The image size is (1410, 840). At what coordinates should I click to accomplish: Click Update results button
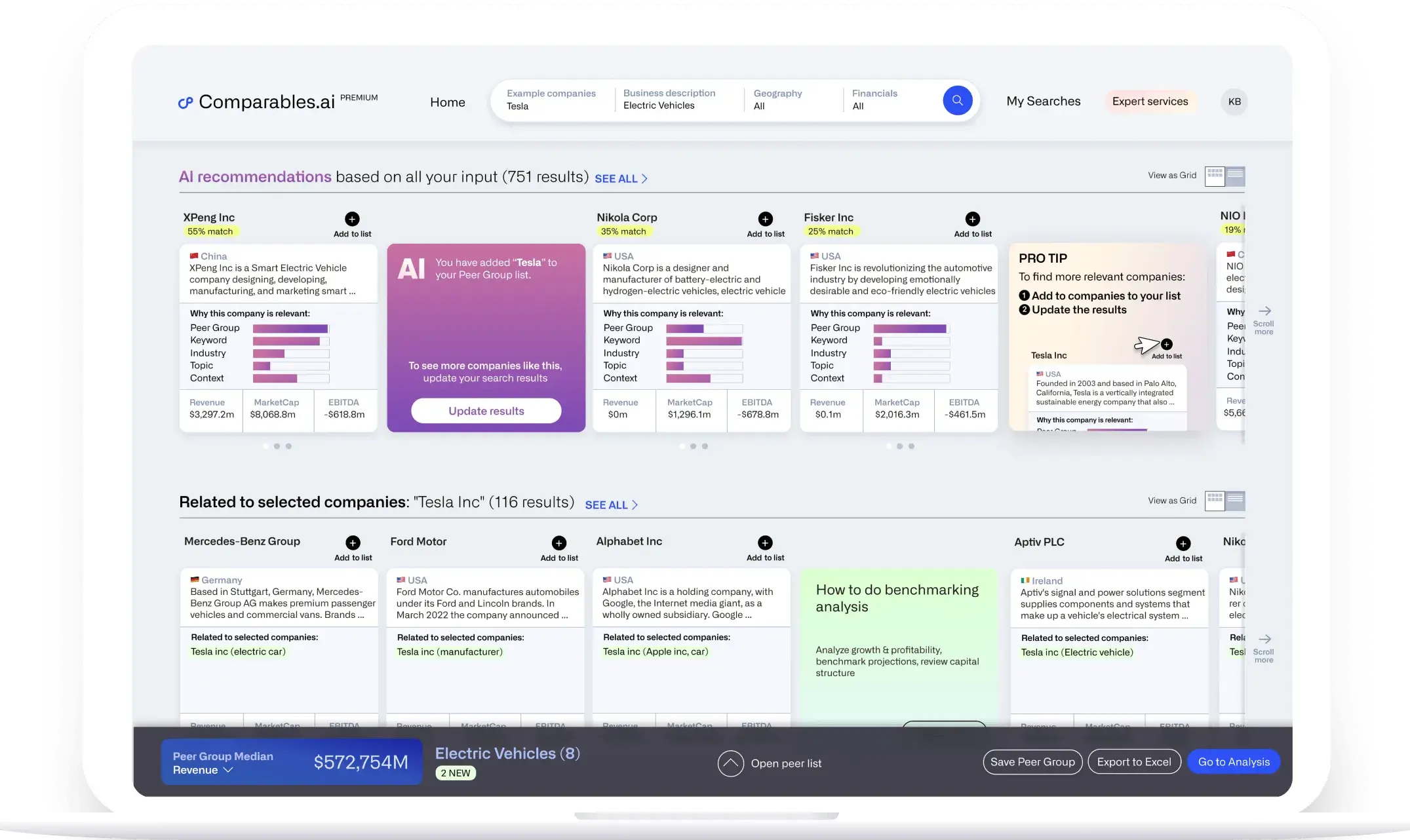tap(486, 411)
